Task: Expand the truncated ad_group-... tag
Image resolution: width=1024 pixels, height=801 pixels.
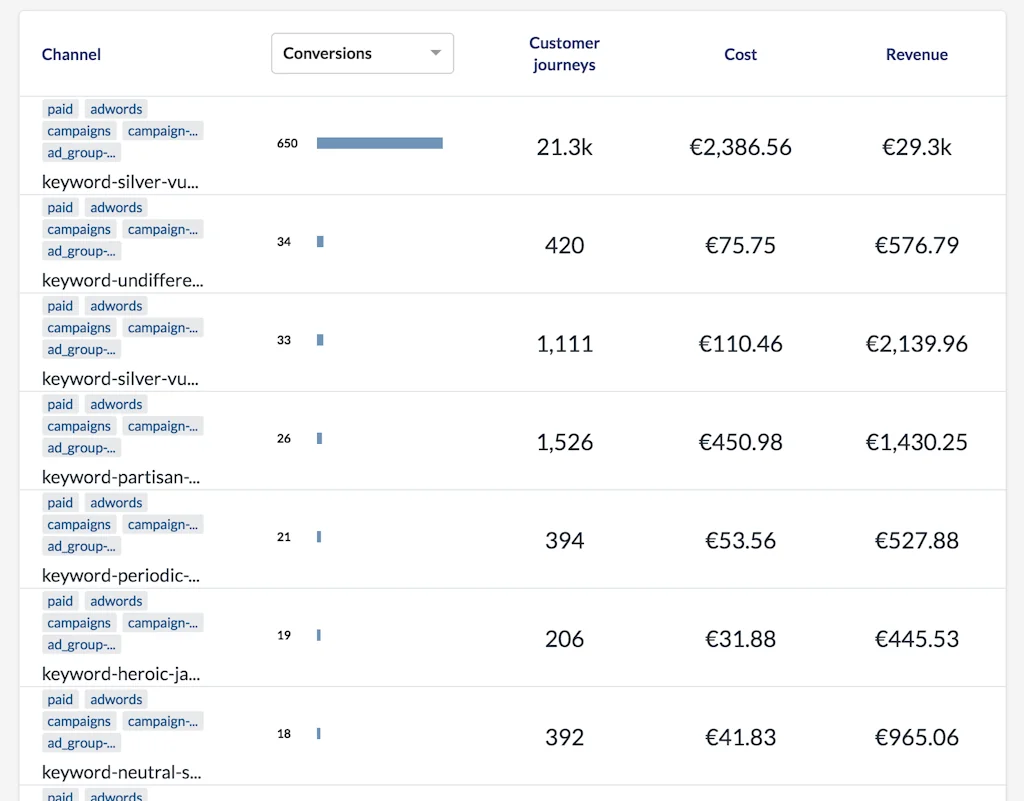Action: [x=81, y=152]
